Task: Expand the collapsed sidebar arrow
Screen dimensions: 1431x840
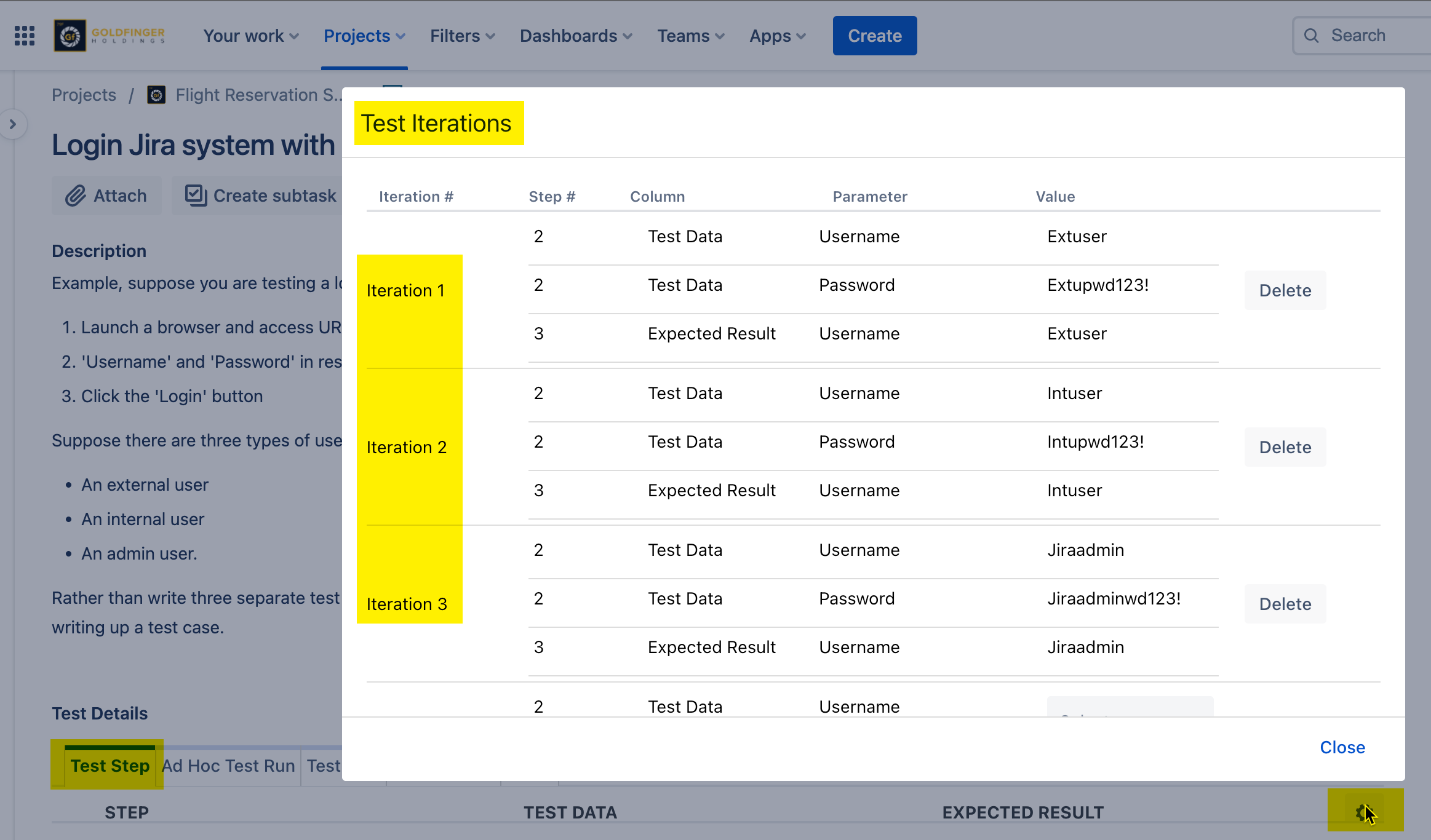Action: point(13,124)
